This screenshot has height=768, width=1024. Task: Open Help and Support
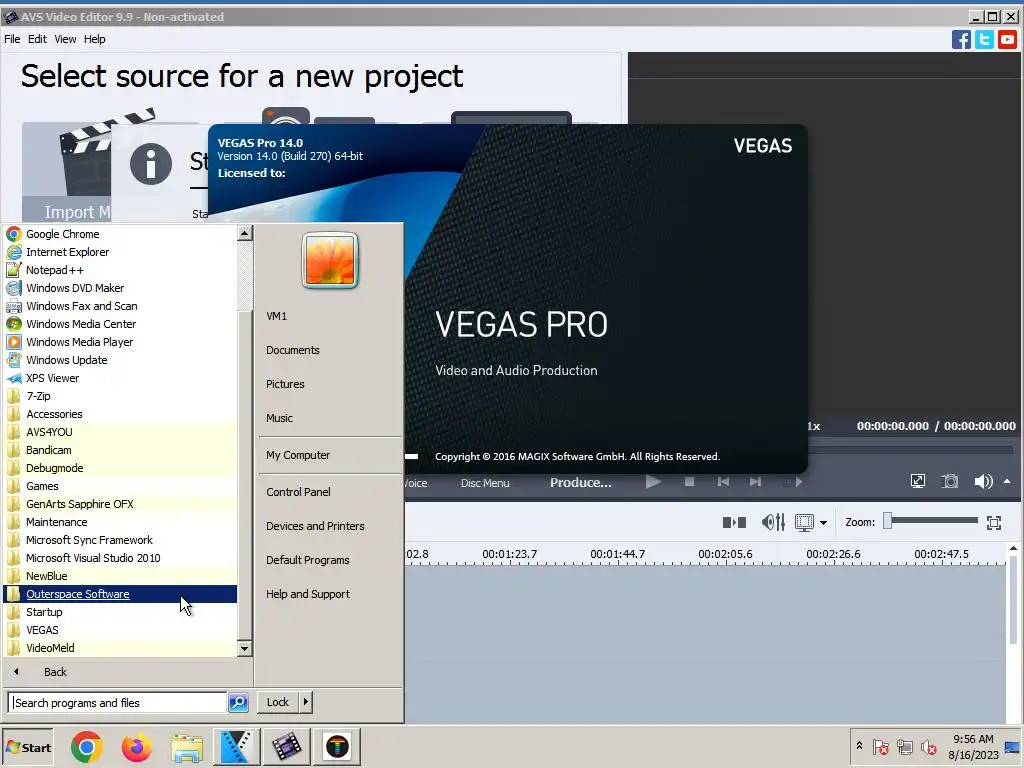[308, 594]
